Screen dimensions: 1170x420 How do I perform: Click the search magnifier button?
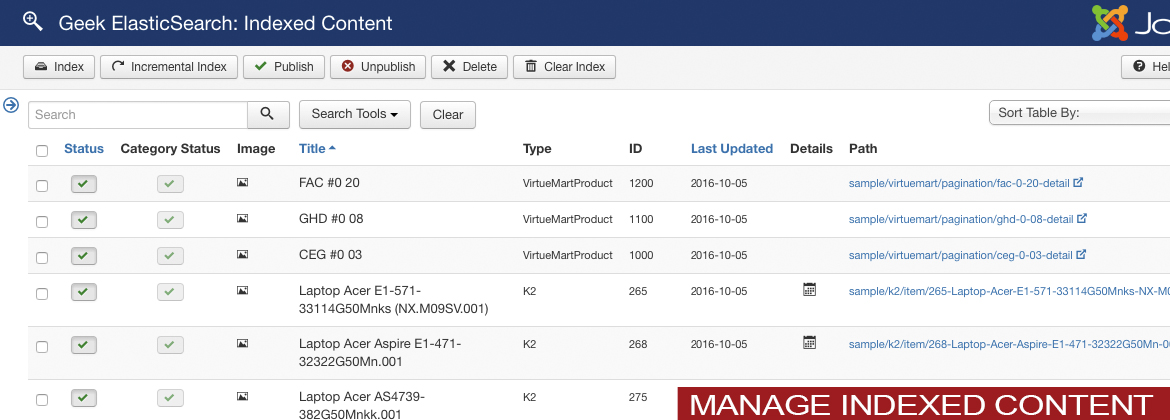268,114
